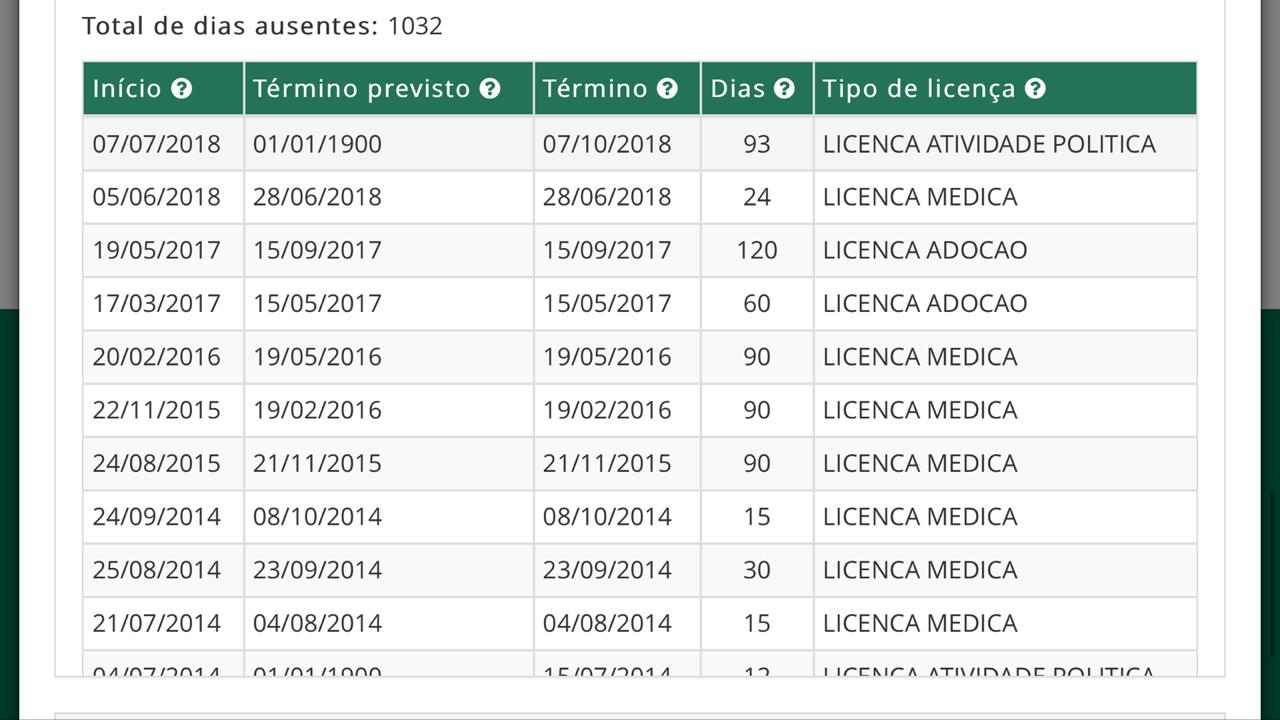Click start date 05/06/2018
The height and width of the screenshot is (720, 1280).
coord(157,197)
